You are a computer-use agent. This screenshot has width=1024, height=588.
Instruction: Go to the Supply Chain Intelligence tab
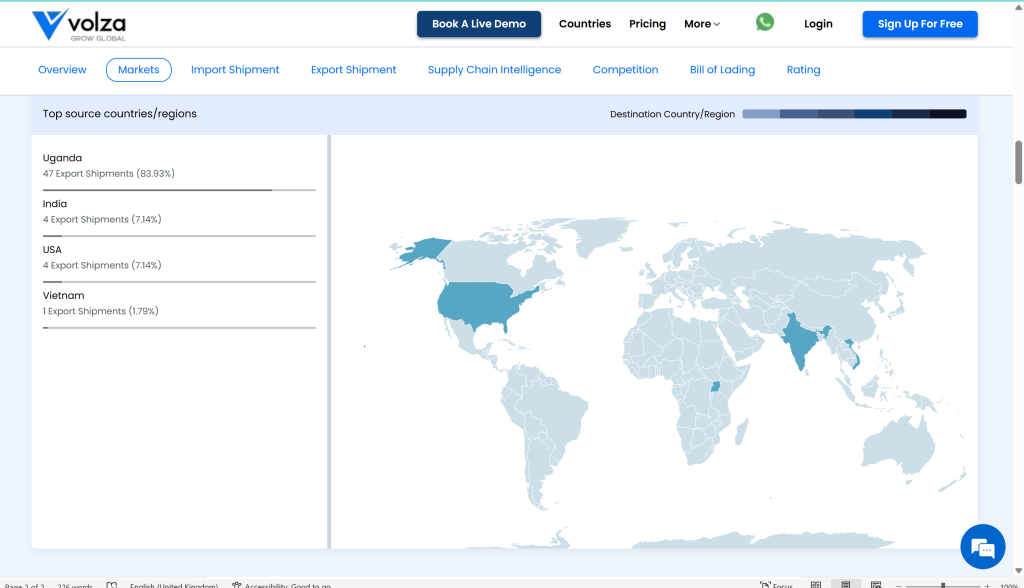494,70
